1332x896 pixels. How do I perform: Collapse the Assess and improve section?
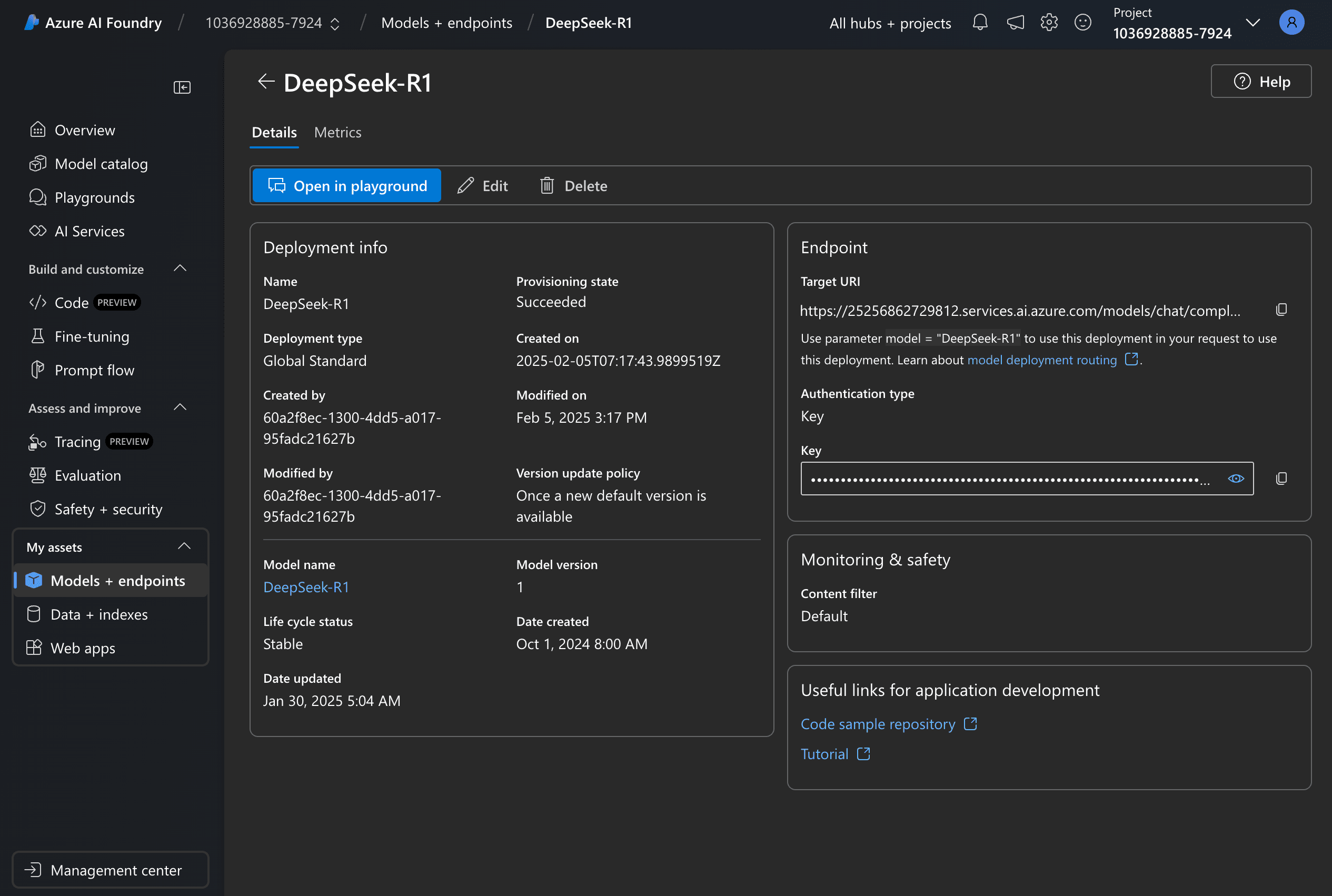[x=180, y=407]
